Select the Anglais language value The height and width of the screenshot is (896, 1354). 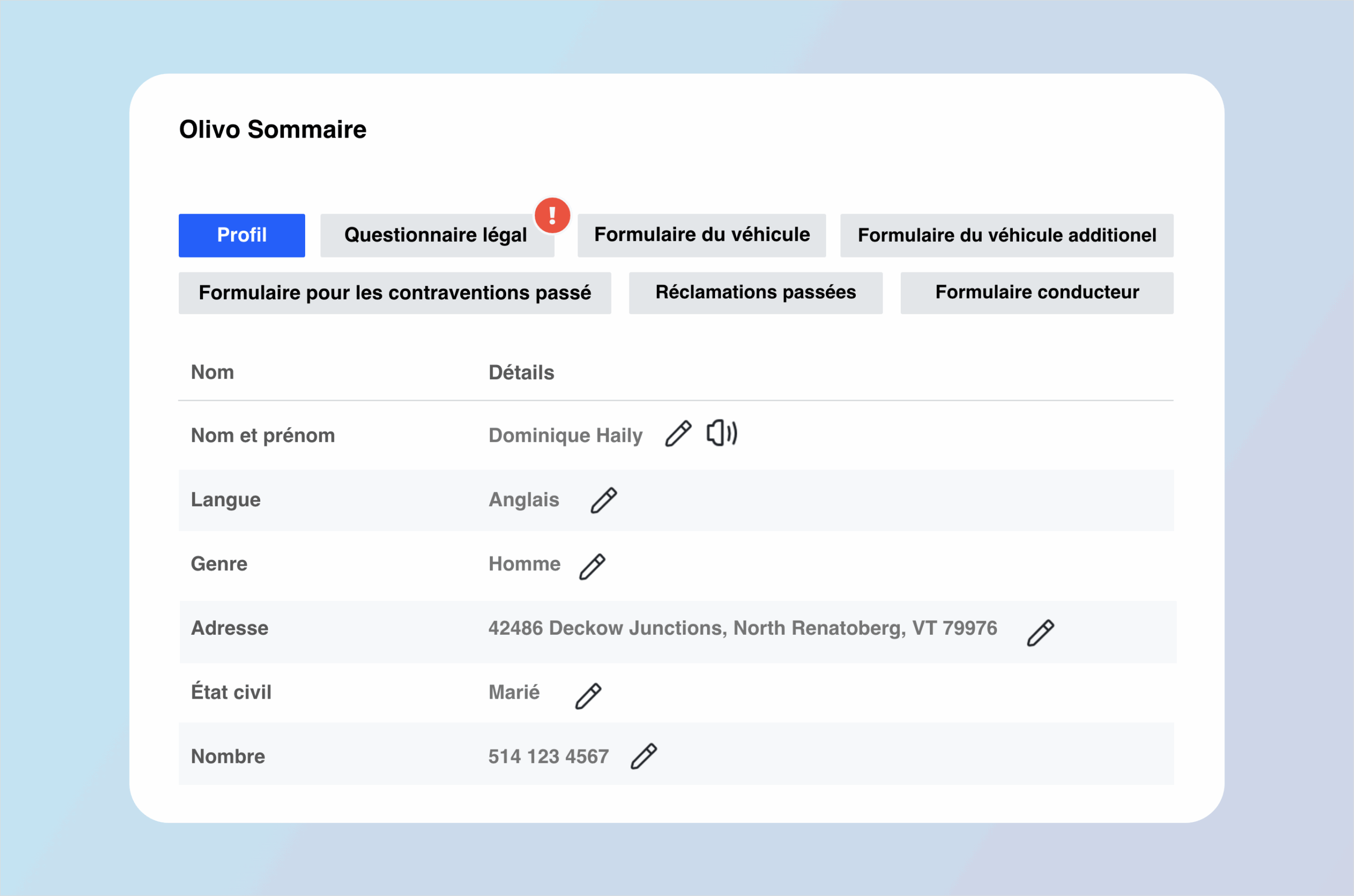[524, 499]
